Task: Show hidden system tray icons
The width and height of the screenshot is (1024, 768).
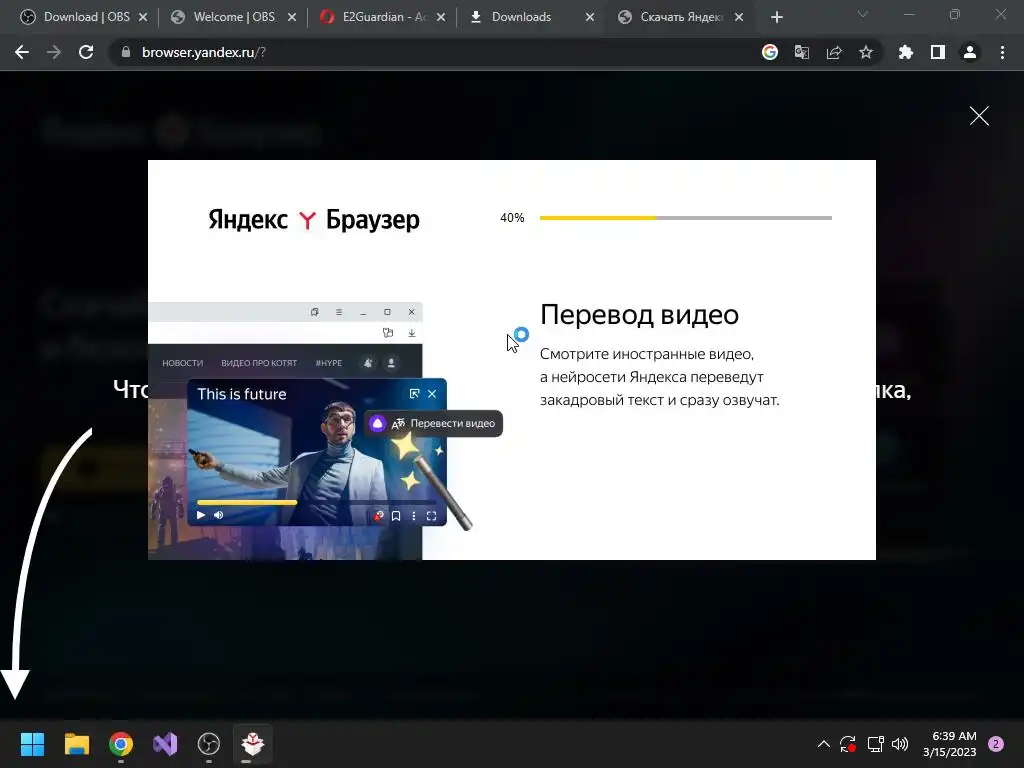Action: (x=824, y=744)
